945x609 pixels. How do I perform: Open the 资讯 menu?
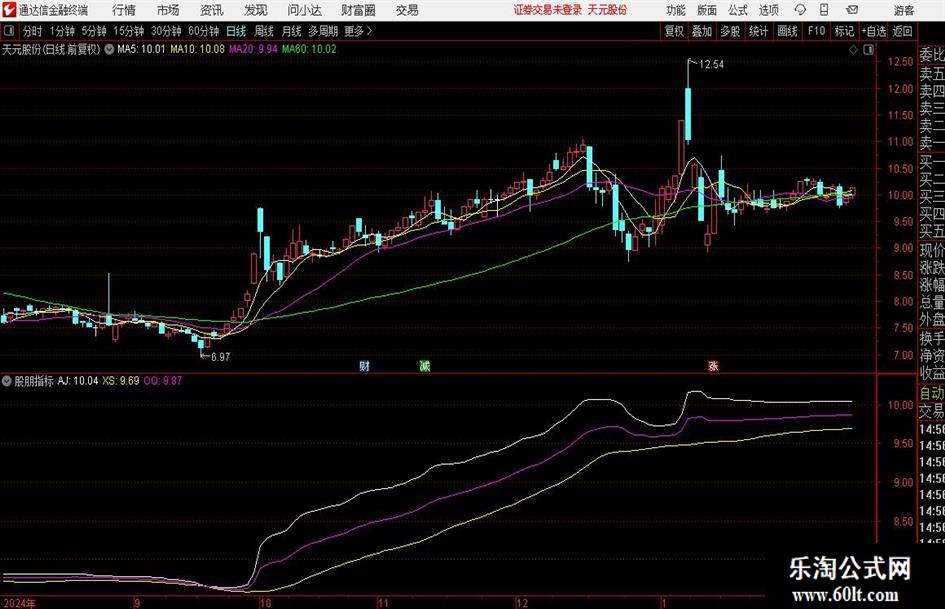(x=211, y=10)
